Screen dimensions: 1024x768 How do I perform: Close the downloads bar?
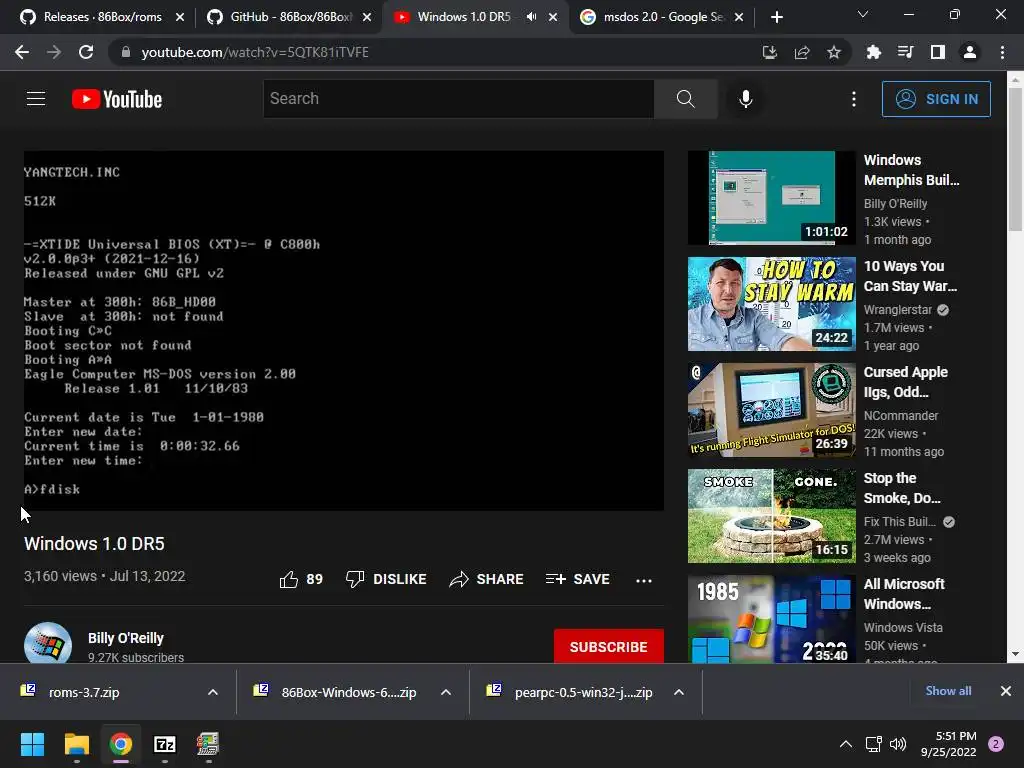coord(1006,691)
